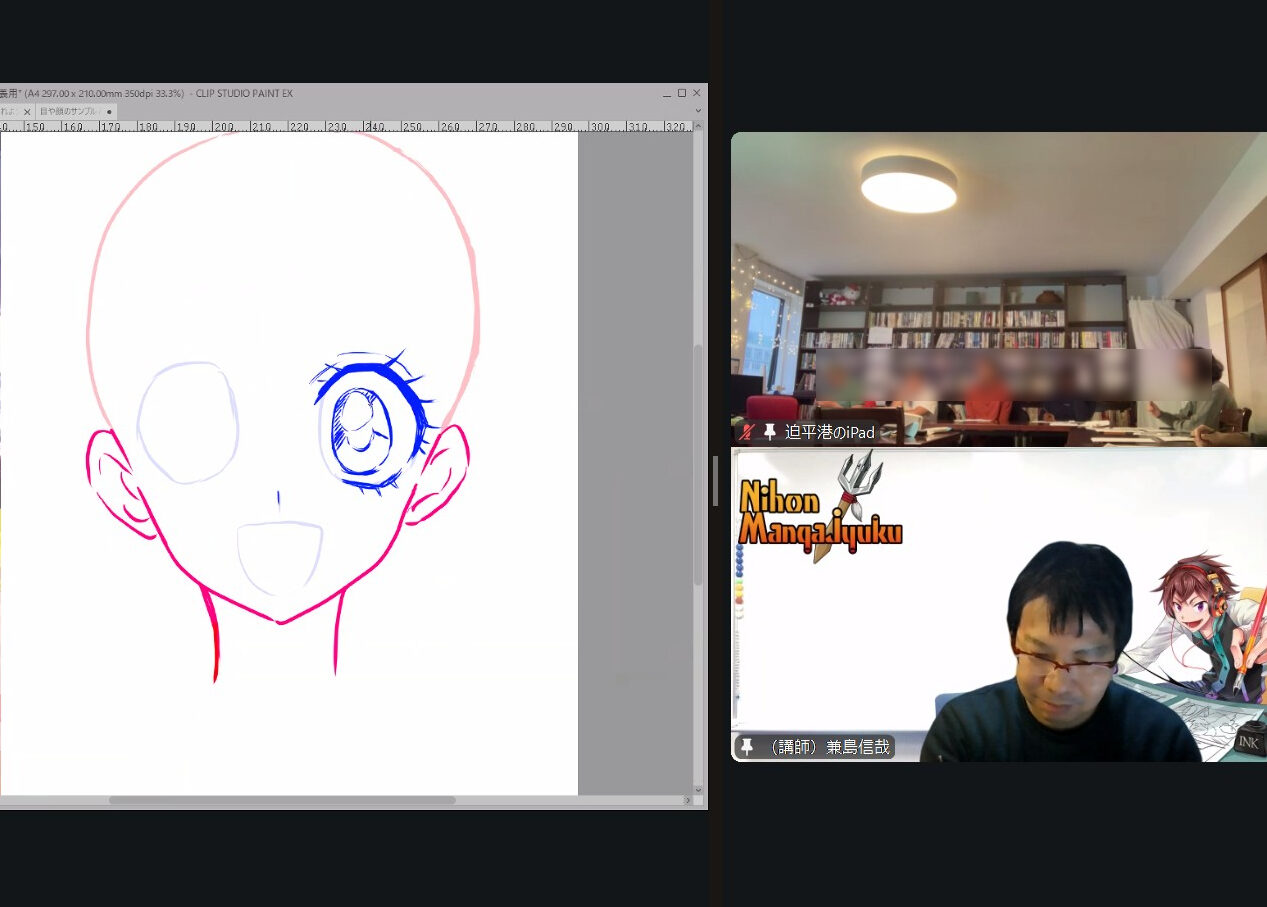Maximize the Clip Studio Paint window
1267x907 pixels.
coord(682,93)
